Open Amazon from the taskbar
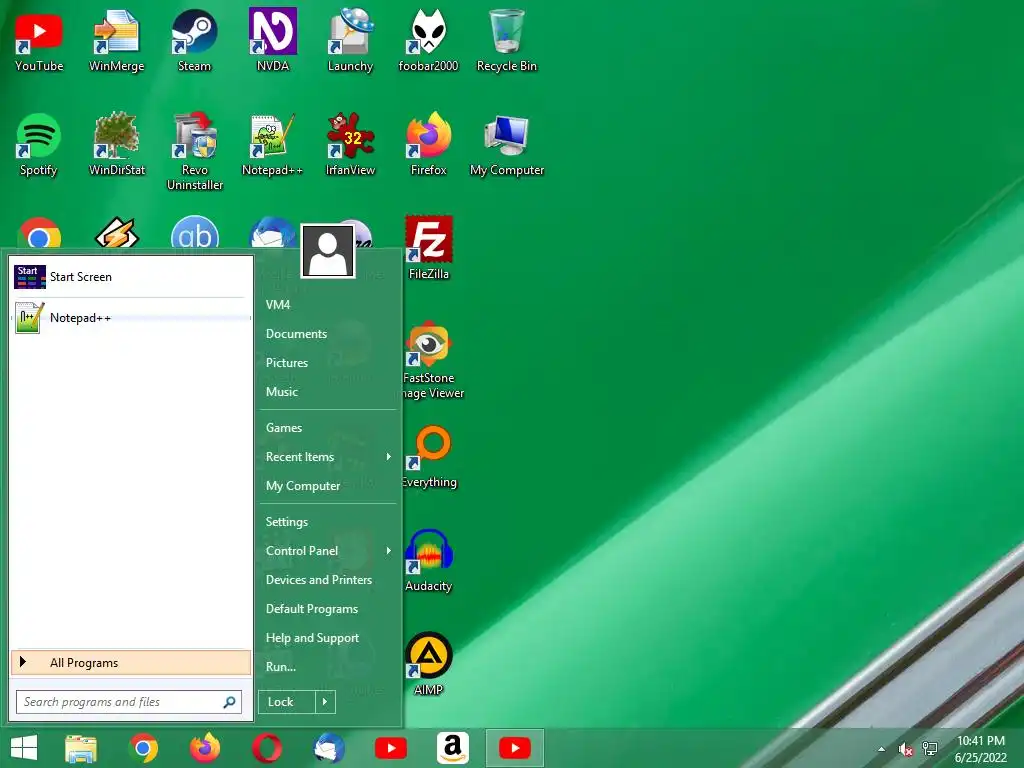Screen dimensions: 1024x768 pyautogui.click(x=453, y=748)
